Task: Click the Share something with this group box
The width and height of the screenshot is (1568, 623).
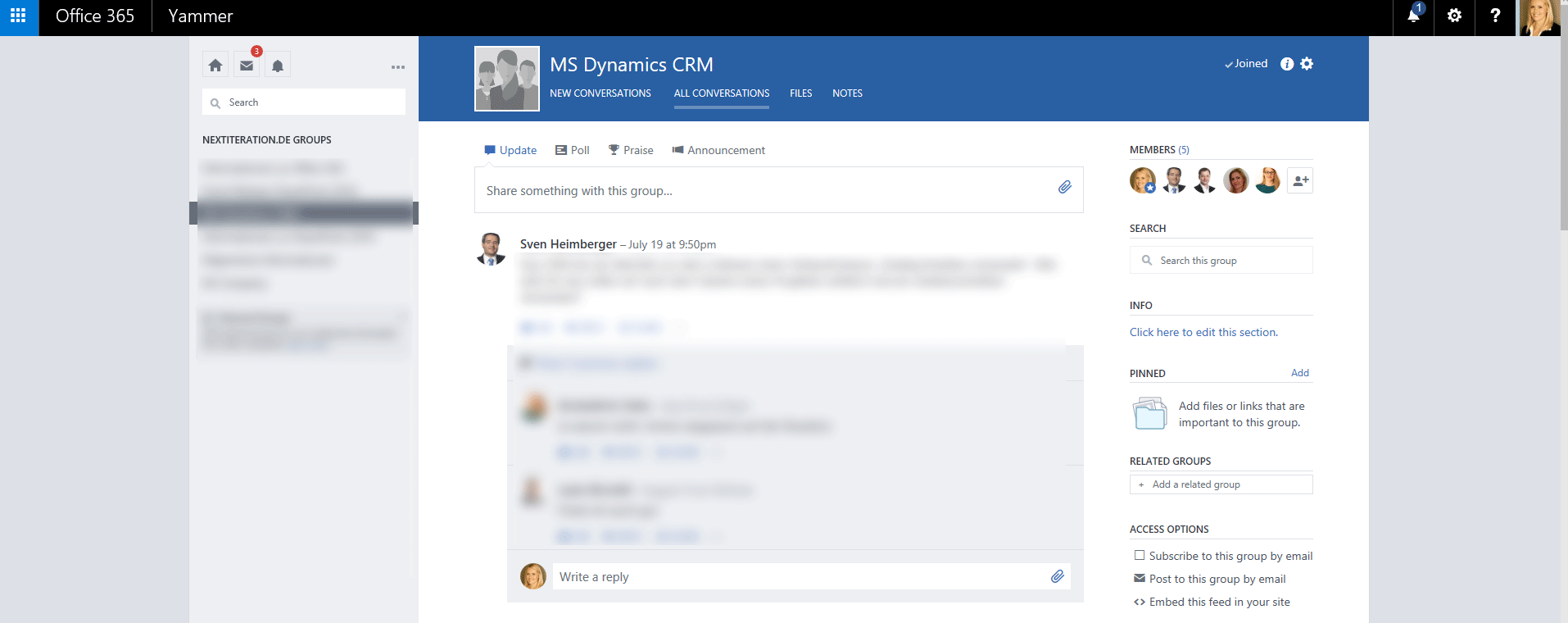Action: tap(779, 190)
